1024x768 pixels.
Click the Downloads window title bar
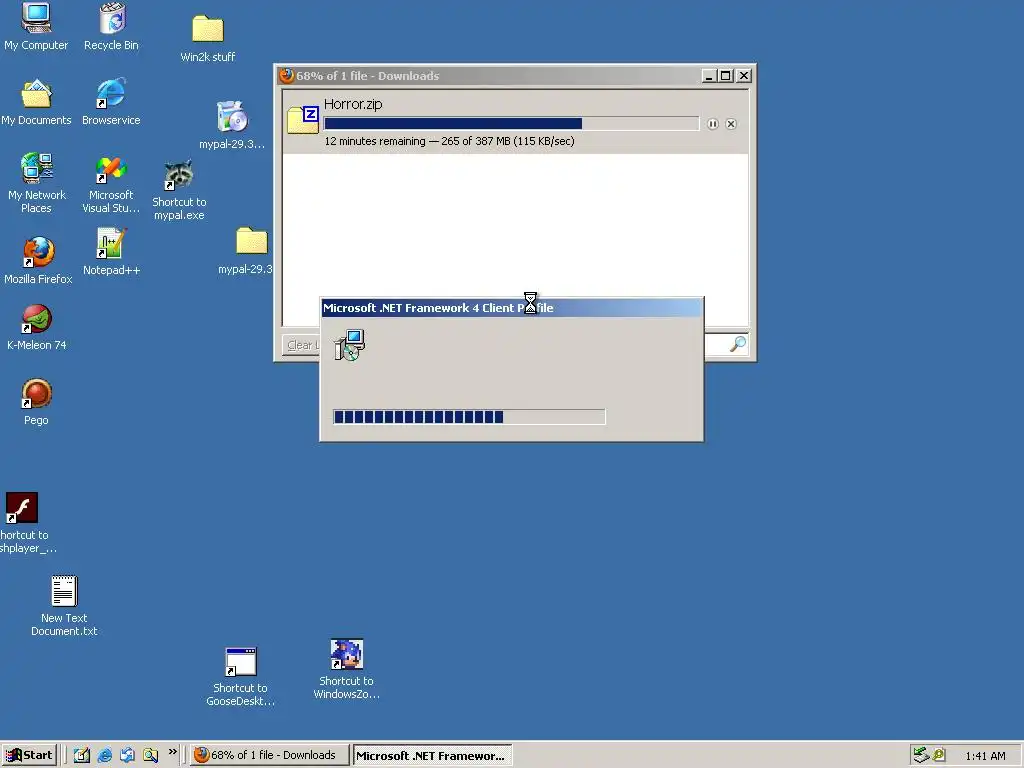click(x=490, y=76)
